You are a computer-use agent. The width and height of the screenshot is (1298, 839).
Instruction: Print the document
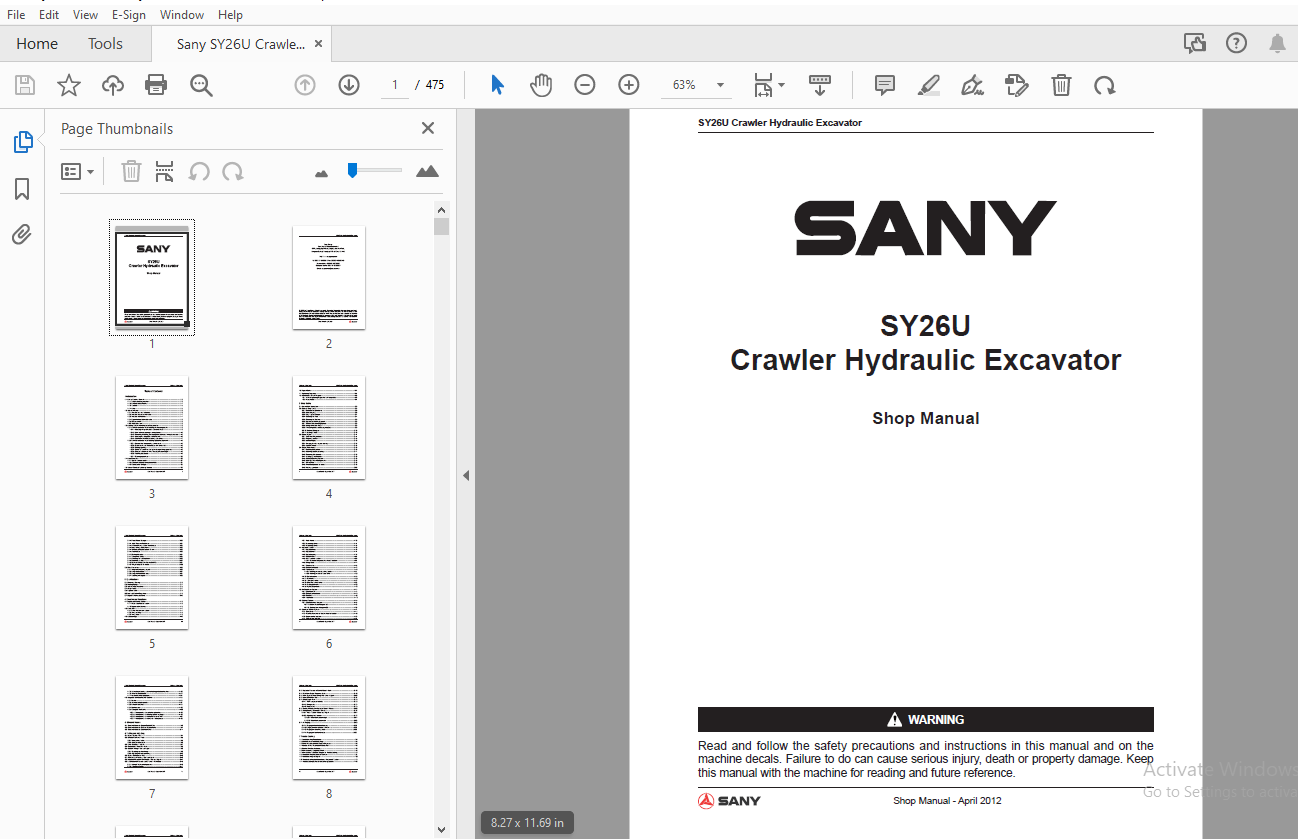point(156,85)
